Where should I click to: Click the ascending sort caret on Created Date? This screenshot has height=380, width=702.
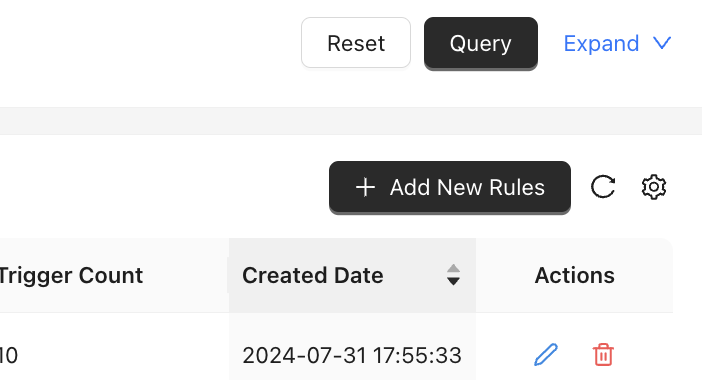[453, 269]
